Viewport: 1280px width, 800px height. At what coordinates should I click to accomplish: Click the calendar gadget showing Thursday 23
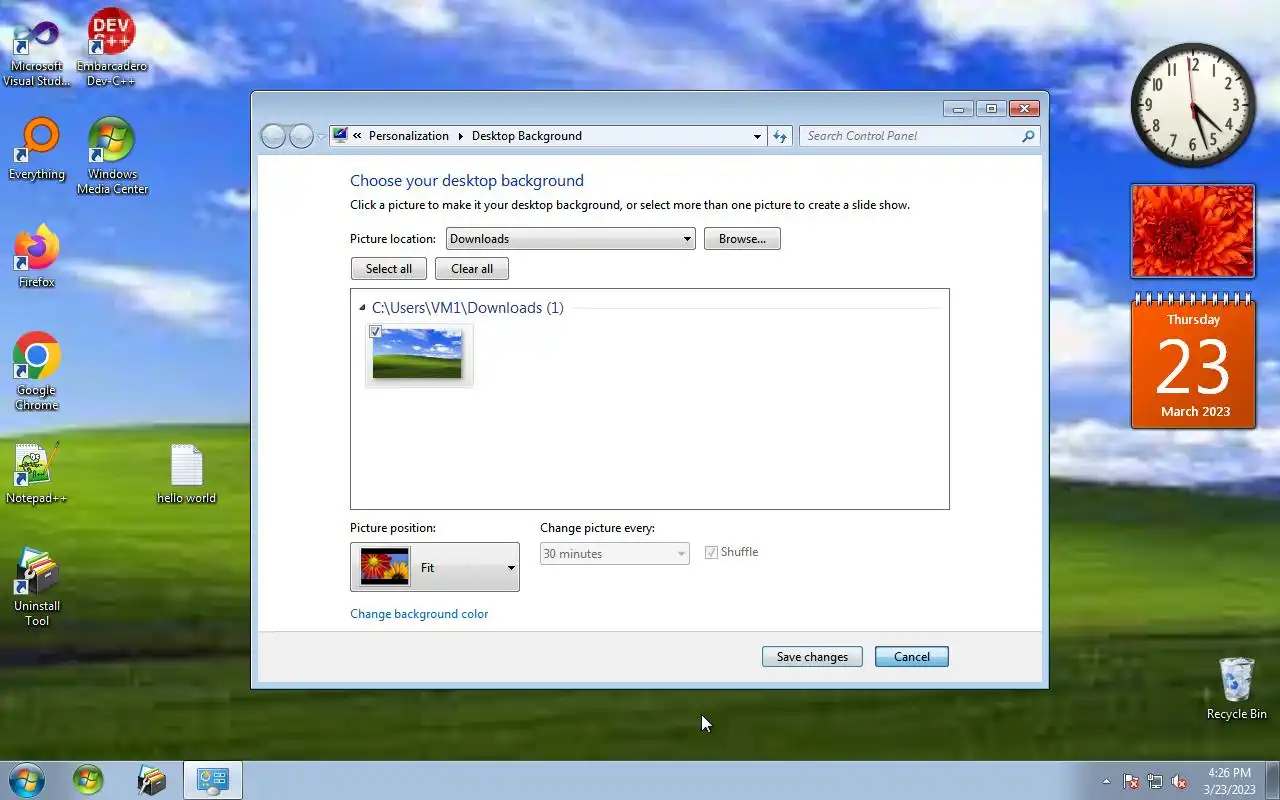tap(1193, 361)
